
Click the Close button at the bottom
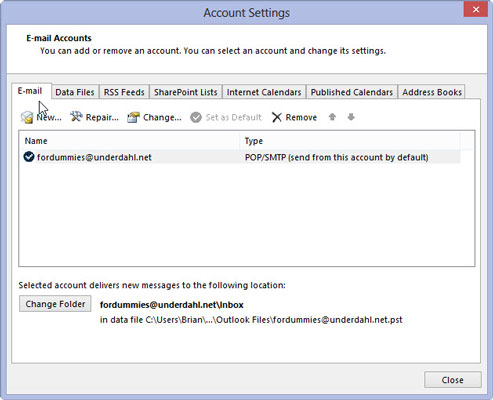(453, 380)
